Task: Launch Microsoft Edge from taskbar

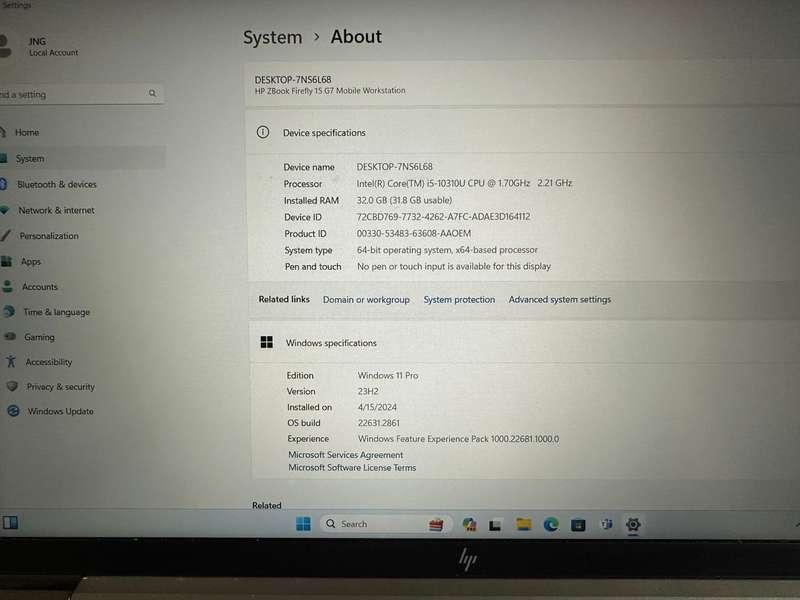Action: 551,524
